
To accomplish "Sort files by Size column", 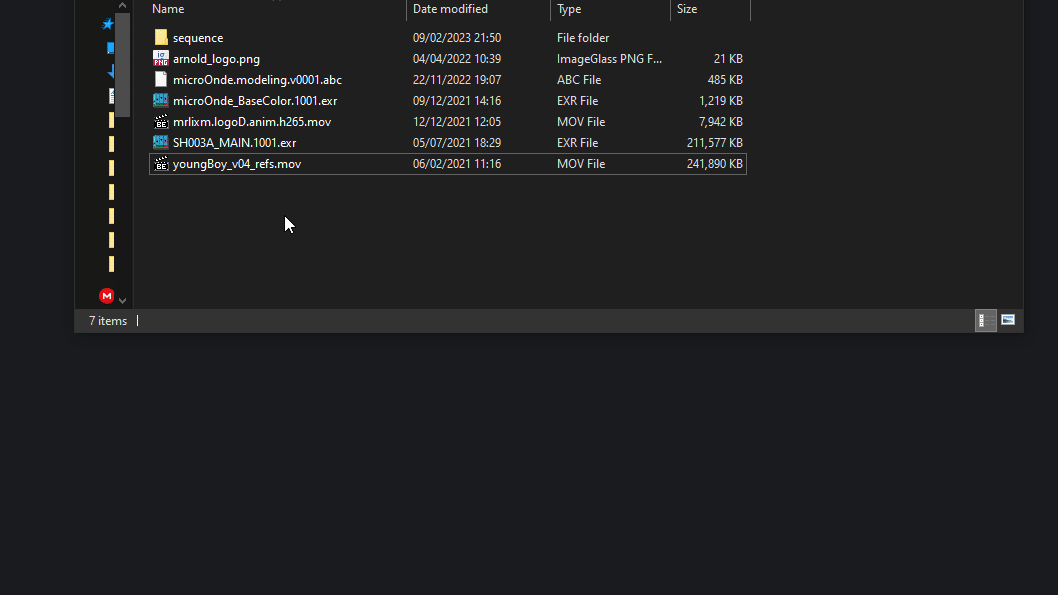I will 687,9.
